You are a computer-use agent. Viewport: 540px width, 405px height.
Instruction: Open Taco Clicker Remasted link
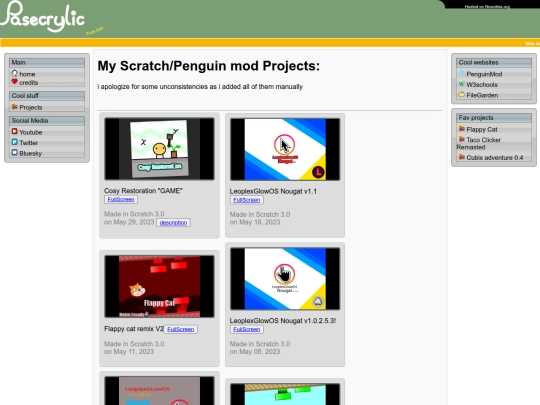[479, 143]
